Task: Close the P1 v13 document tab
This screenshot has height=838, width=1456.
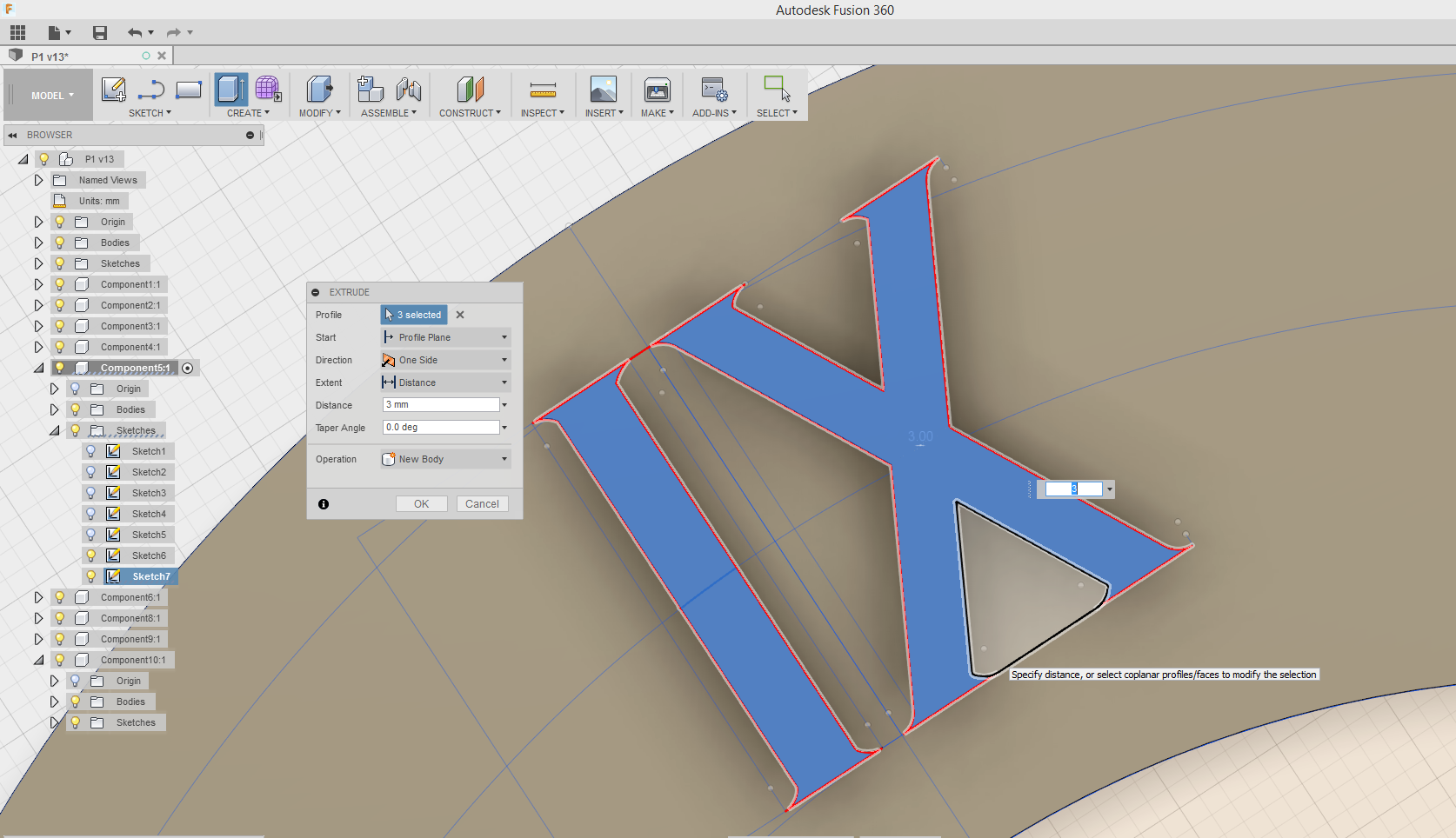Action: pos(162,56)
